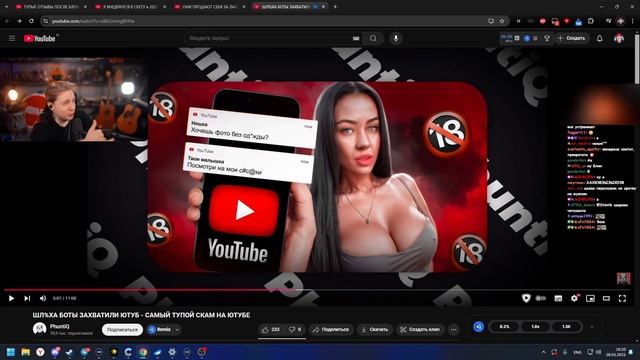
Task: Like the video with thumbs up
Action: [270, 329]
